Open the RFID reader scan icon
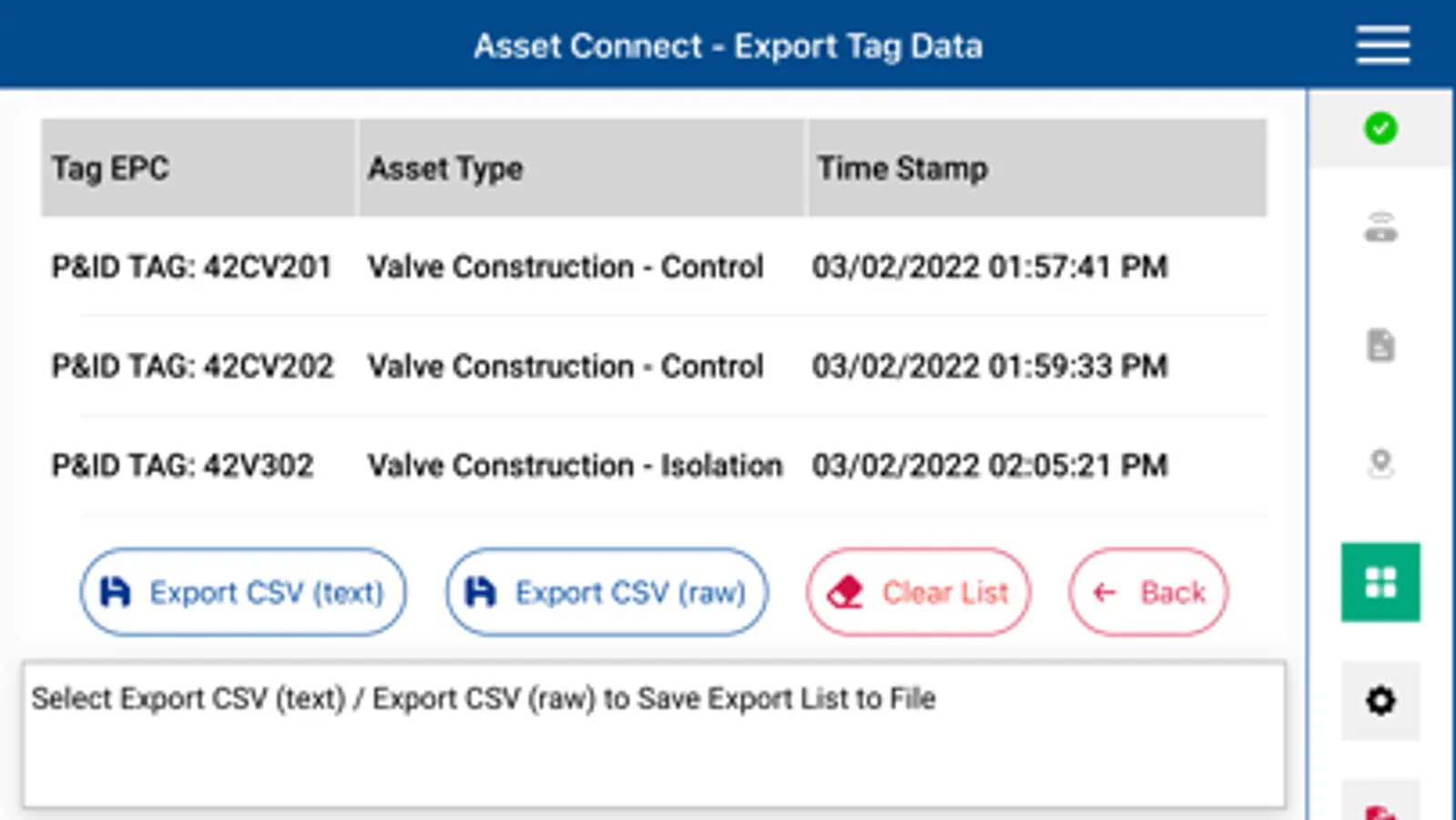The image size is (1456, 820). pos(1380,228)
